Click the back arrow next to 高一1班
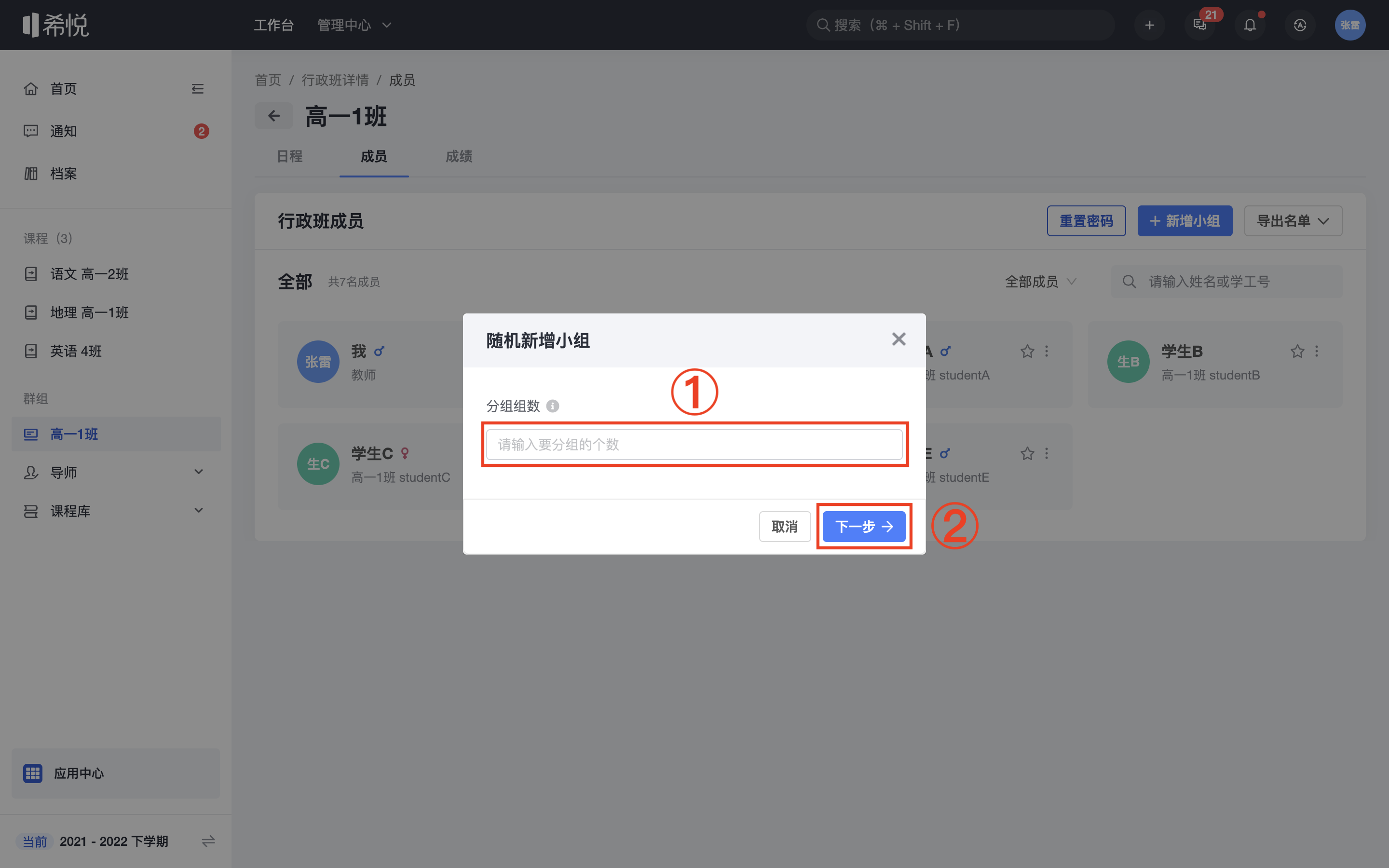1389x868 pixels. [x=274, y=116]
